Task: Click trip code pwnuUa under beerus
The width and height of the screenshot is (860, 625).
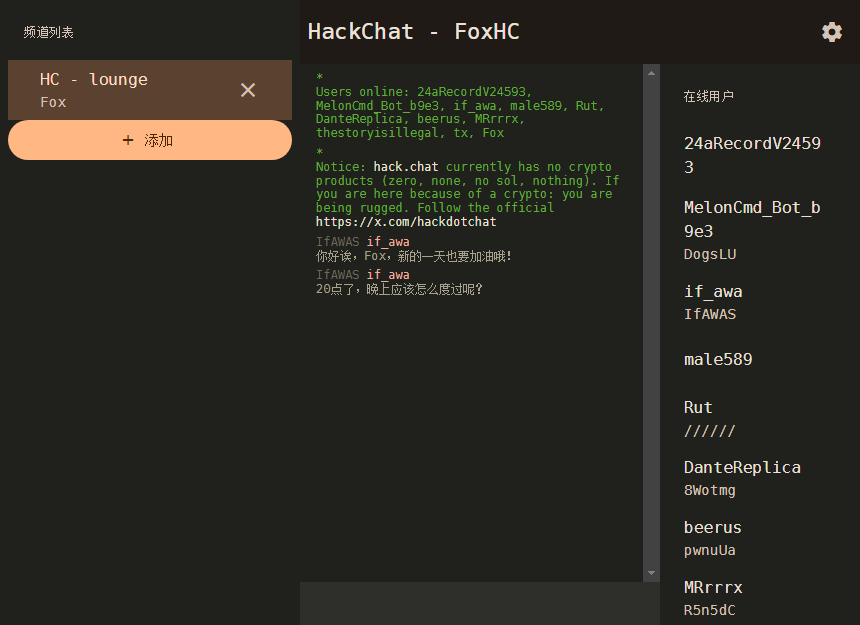Action: click(710, 550)
